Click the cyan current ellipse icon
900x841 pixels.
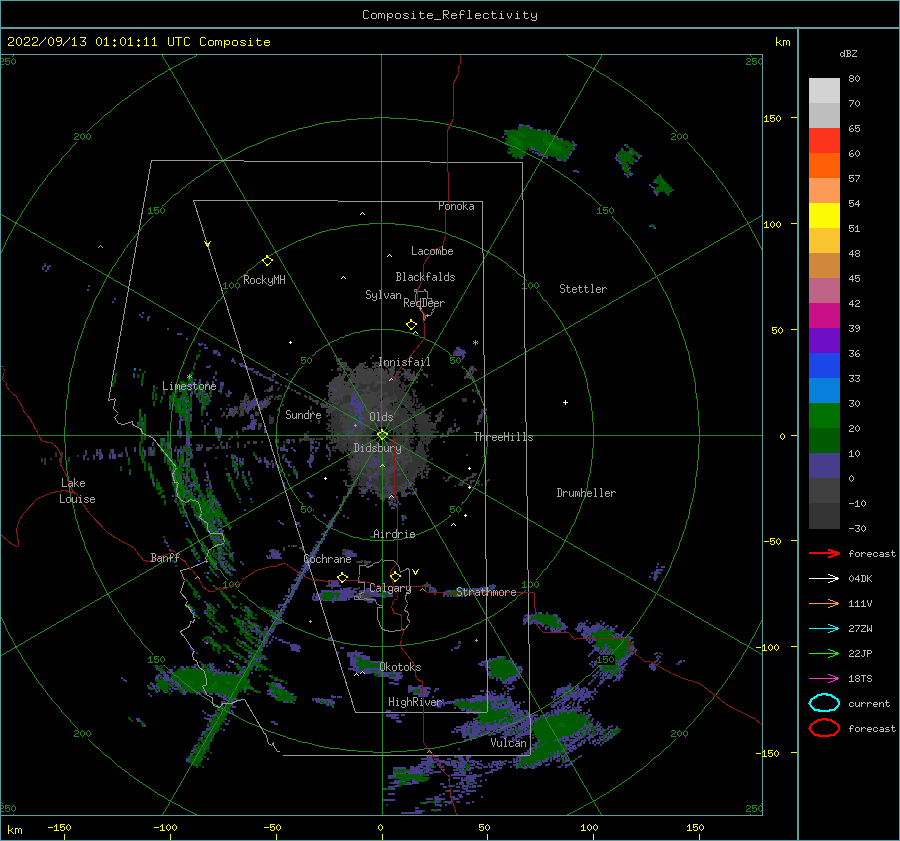[824, 703]
